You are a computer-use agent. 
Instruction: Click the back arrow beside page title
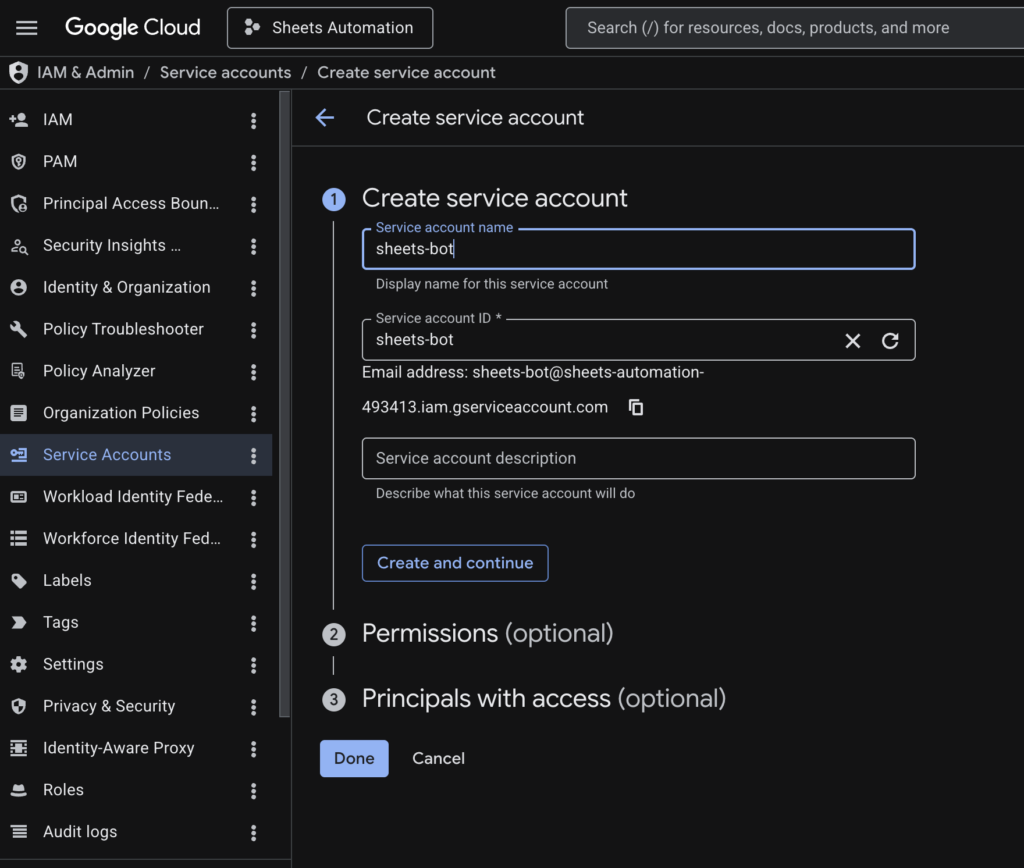(x=325, y=118)
